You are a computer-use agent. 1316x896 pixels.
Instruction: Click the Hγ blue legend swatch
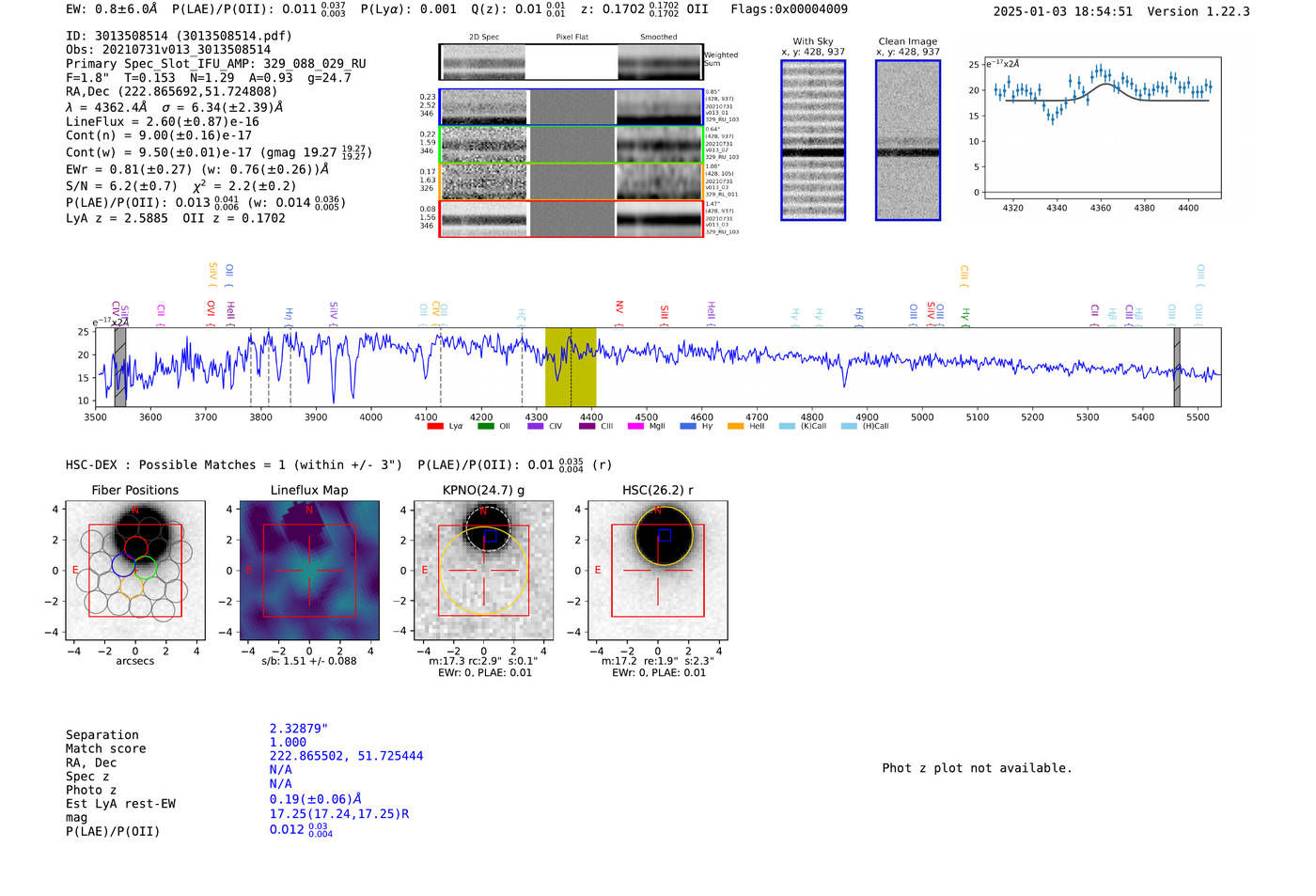[688, 426]
